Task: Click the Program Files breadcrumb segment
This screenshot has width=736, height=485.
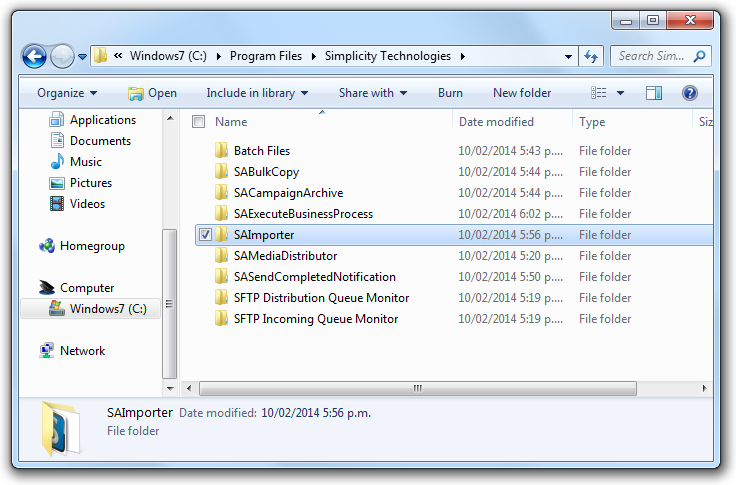Action: [266, 56]
